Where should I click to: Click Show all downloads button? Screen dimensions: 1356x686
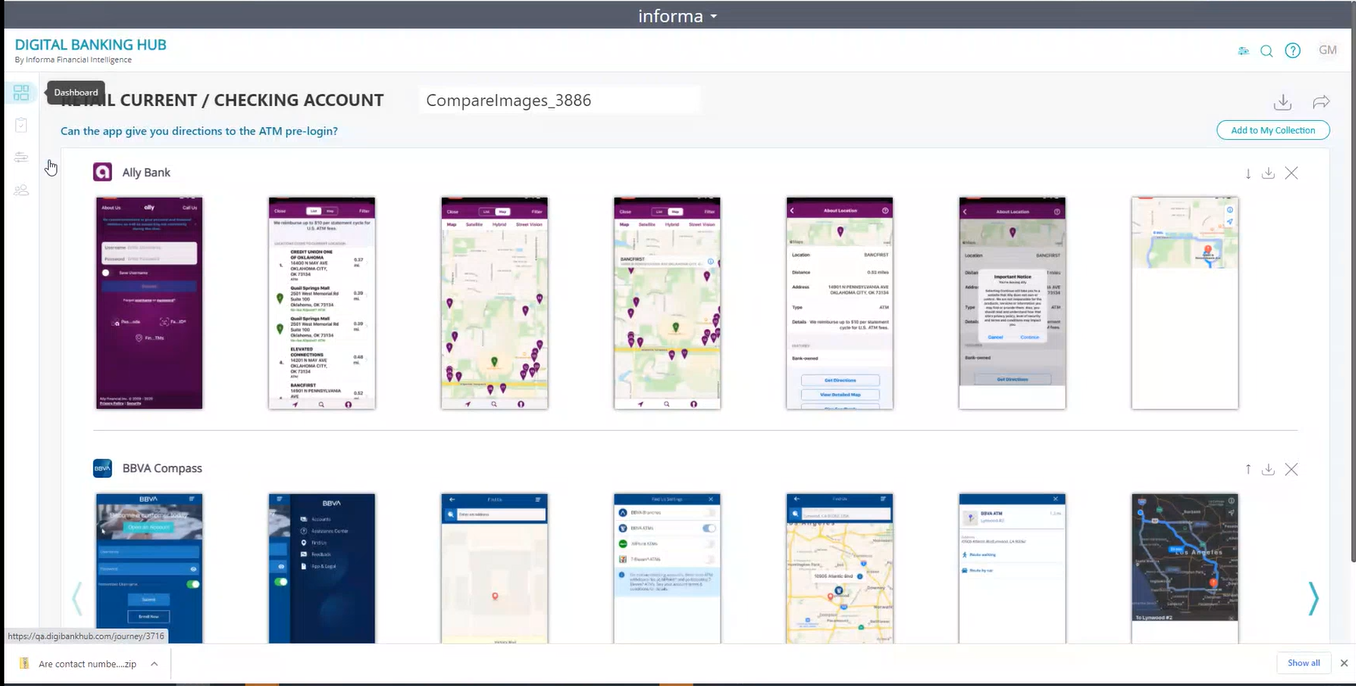pos(1303,663)
